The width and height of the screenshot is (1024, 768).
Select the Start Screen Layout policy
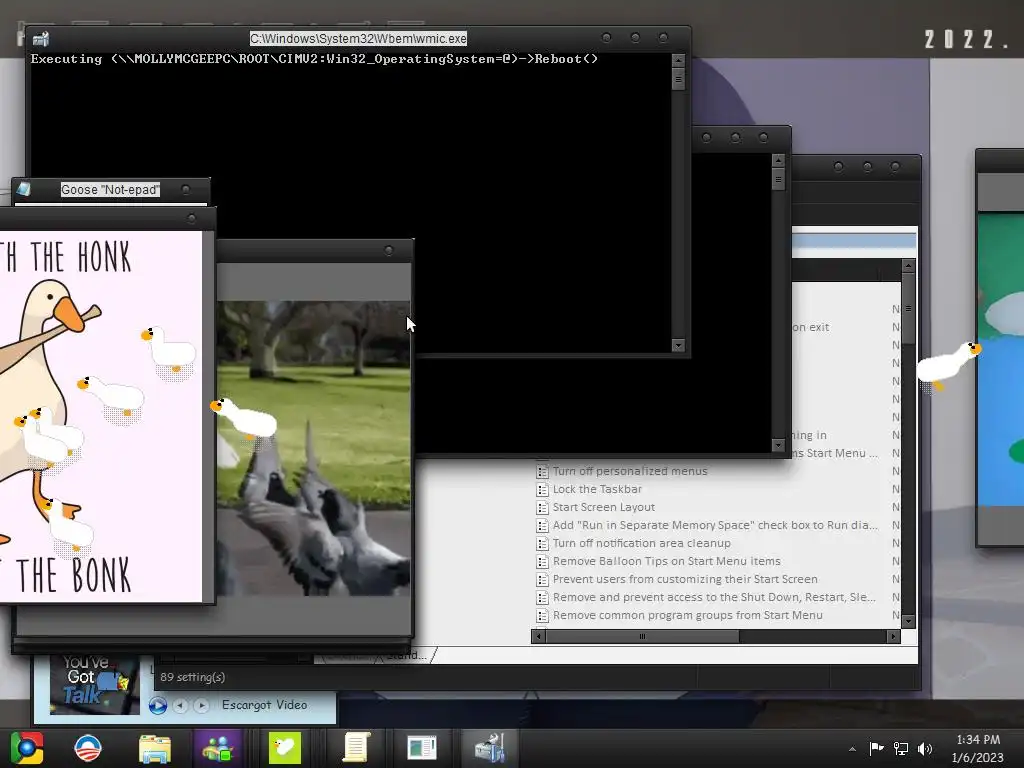[x=603, y=507]
